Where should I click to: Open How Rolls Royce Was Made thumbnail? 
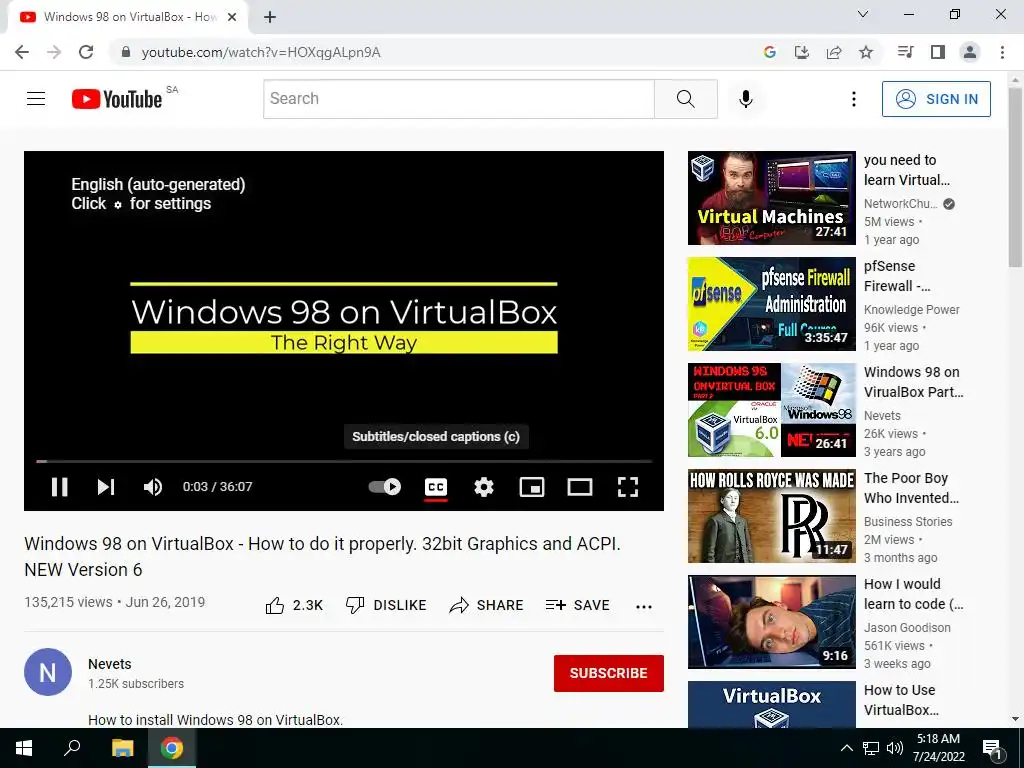771,516
